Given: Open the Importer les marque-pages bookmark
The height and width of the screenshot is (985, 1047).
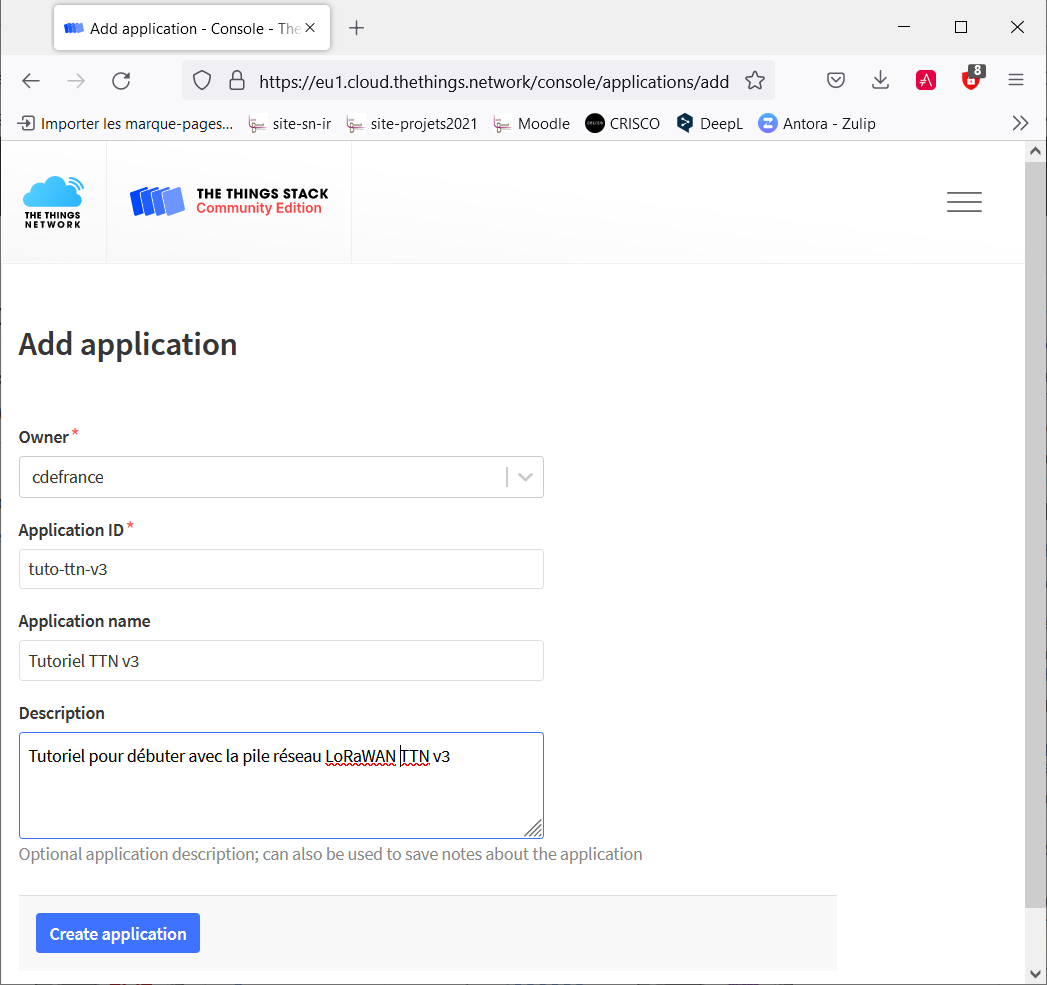Looking at the screenshot, I should pyautogui.click(x=126, y=124).
